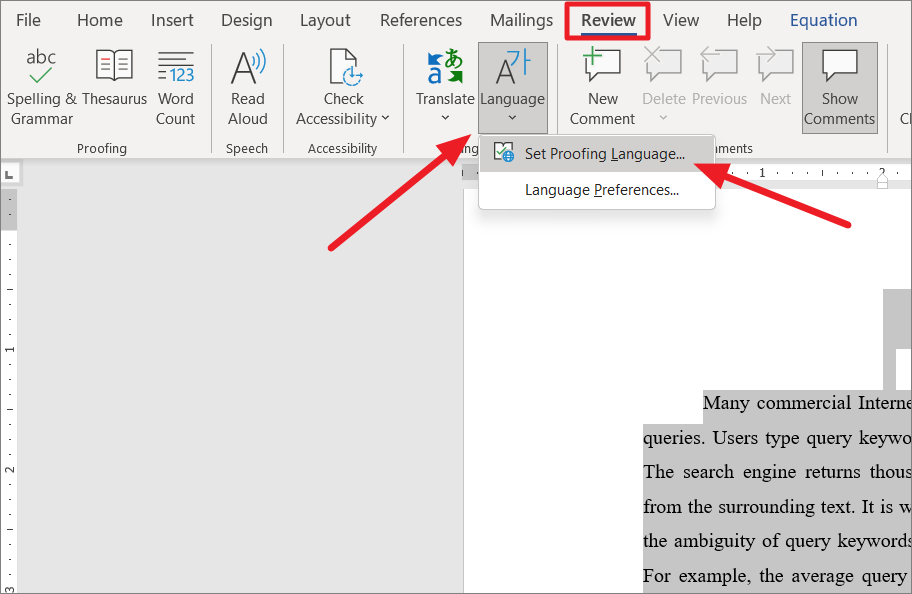Click the line starting "queries. Users type query"
Image resolution: width=912 pixels, height=594 pixels.
coord(776,438)
